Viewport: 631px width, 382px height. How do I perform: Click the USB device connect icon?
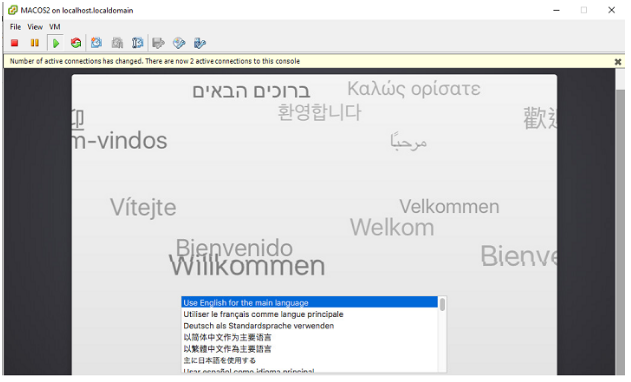tap(200, 43)
